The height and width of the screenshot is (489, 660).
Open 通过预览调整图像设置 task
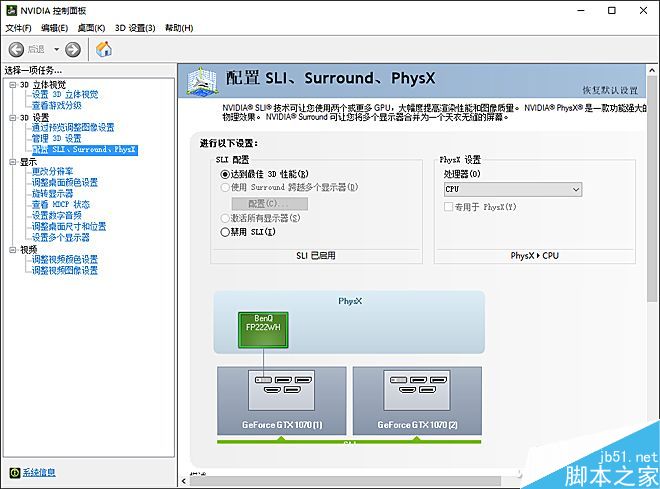73,128
